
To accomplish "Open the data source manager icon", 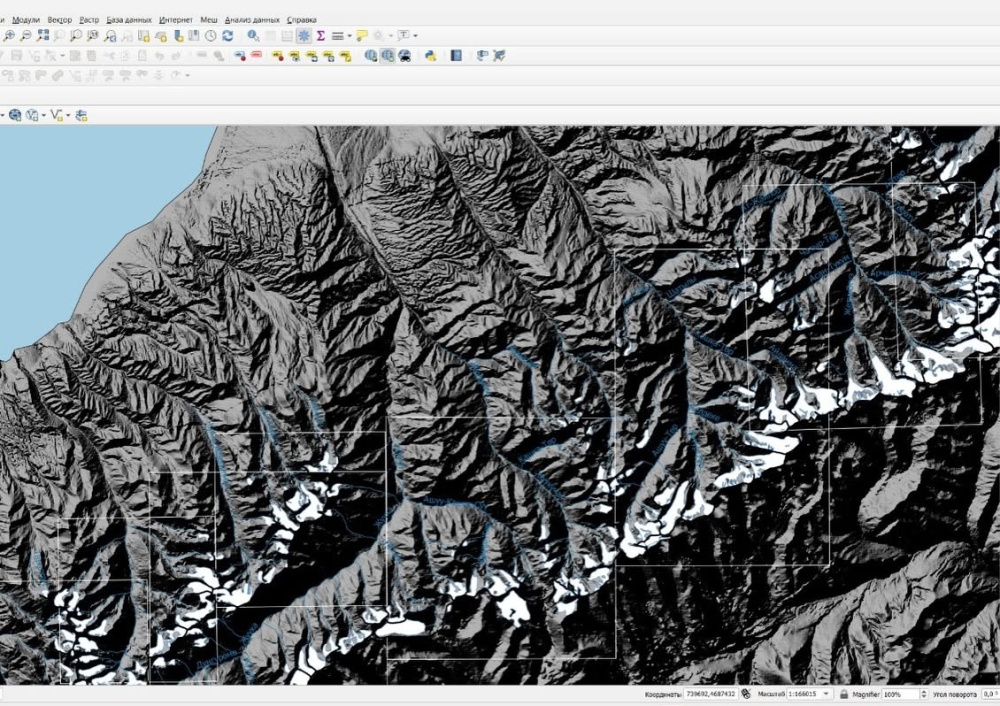I will [x=81, y=115].
